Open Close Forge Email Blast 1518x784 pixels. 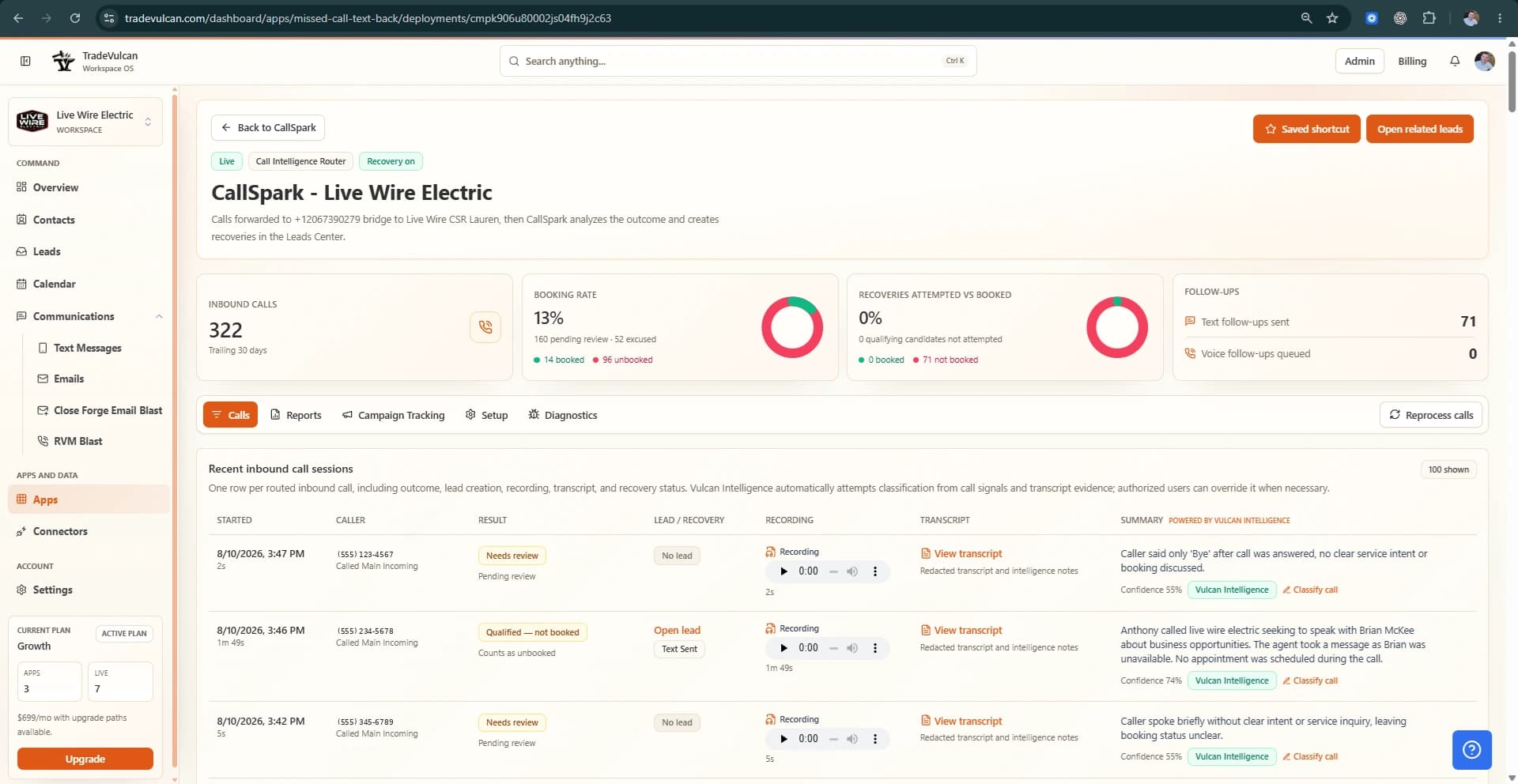point(108,410)
